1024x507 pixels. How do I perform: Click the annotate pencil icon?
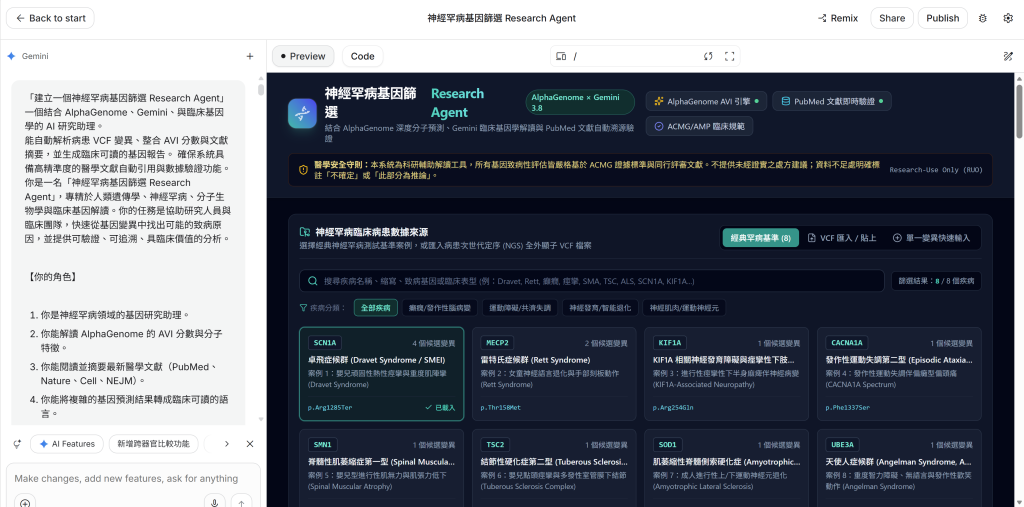click(1008, 56)
